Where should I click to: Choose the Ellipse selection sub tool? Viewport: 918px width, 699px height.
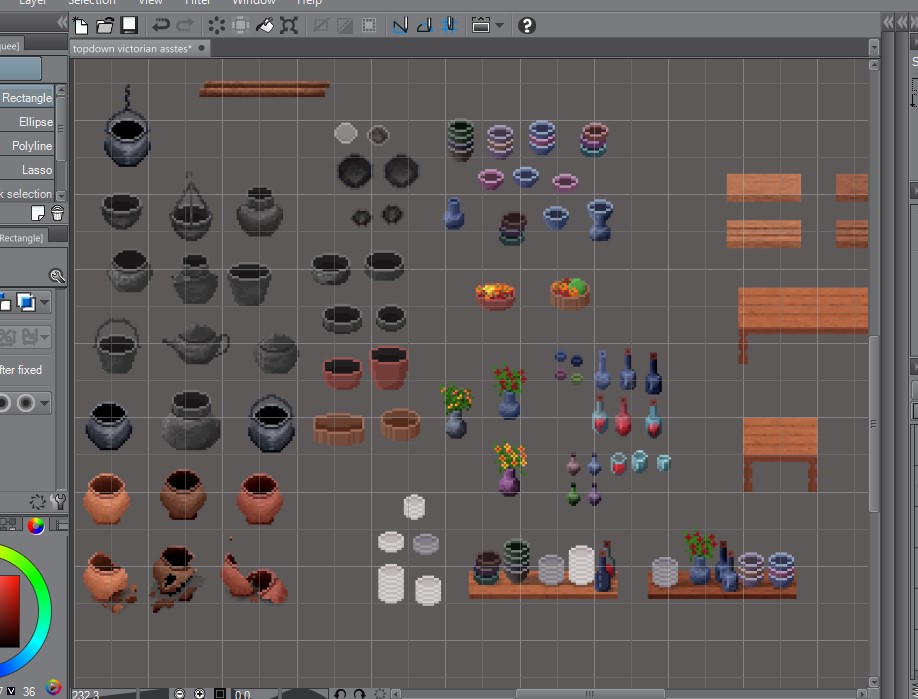tap(35, 122)
